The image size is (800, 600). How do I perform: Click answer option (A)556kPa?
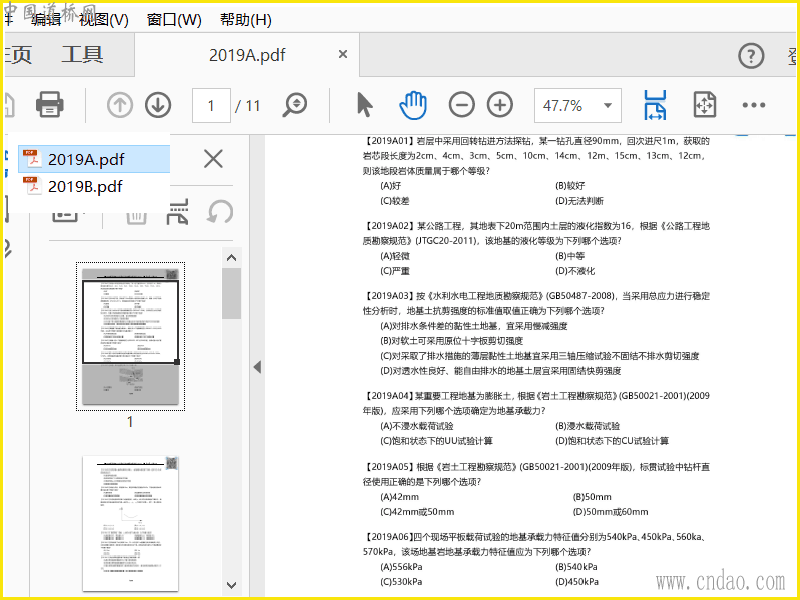[x=402, y=567]
